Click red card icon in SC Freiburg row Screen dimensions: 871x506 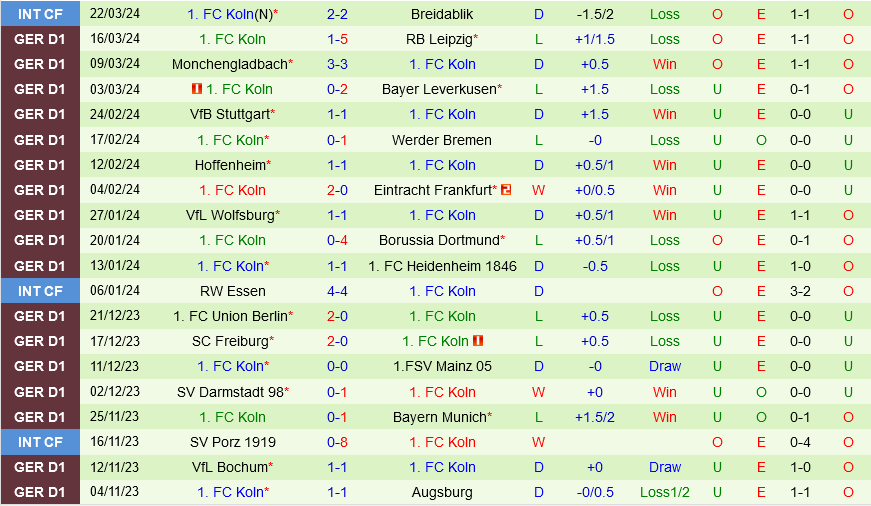pos(478,341)
